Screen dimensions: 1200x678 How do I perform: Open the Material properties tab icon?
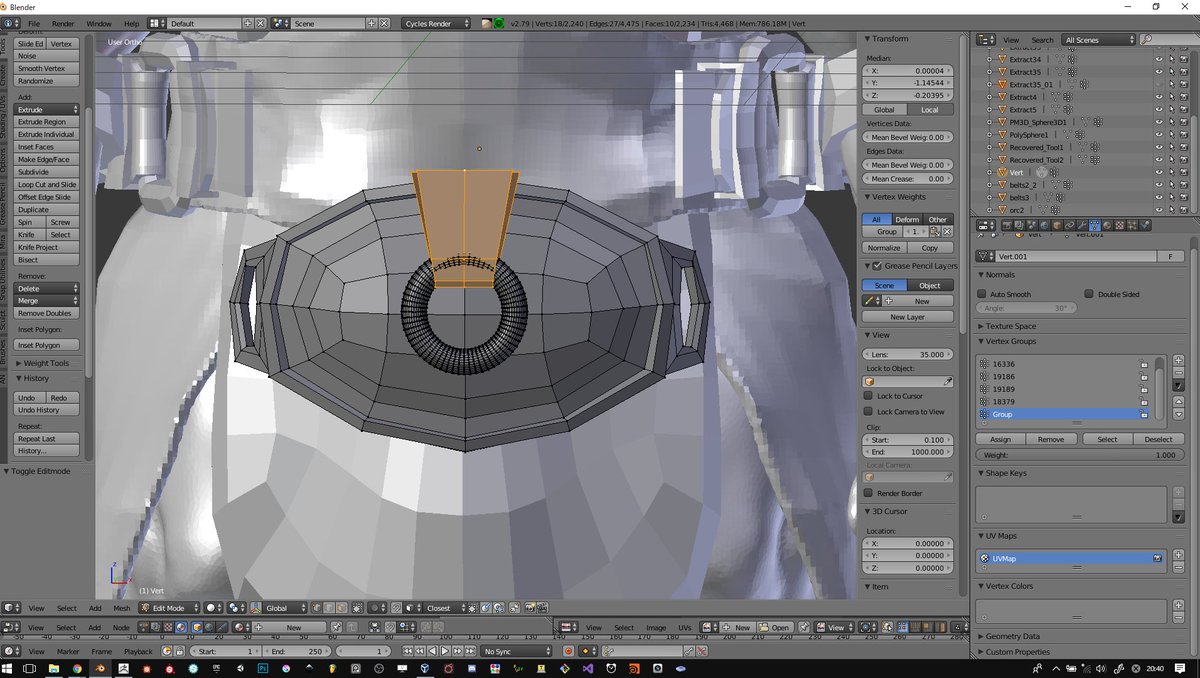pos(1107,225)
